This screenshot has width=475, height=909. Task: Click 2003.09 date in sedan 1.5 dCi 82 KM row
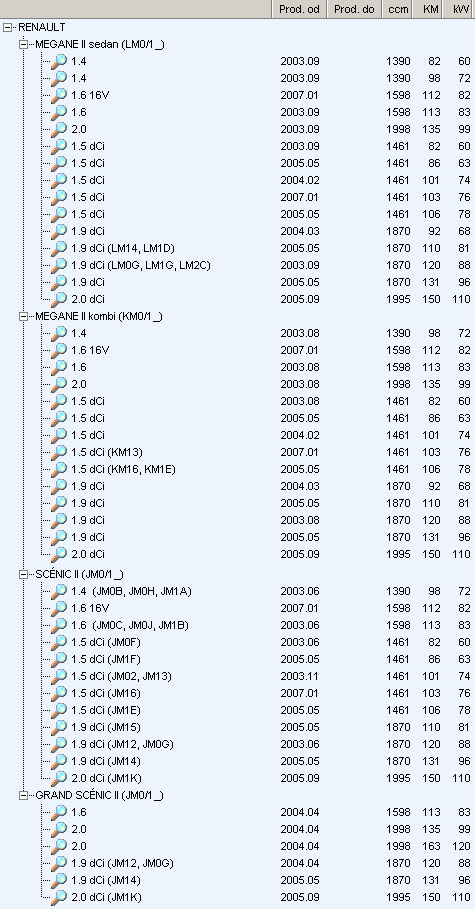[300, 147]
